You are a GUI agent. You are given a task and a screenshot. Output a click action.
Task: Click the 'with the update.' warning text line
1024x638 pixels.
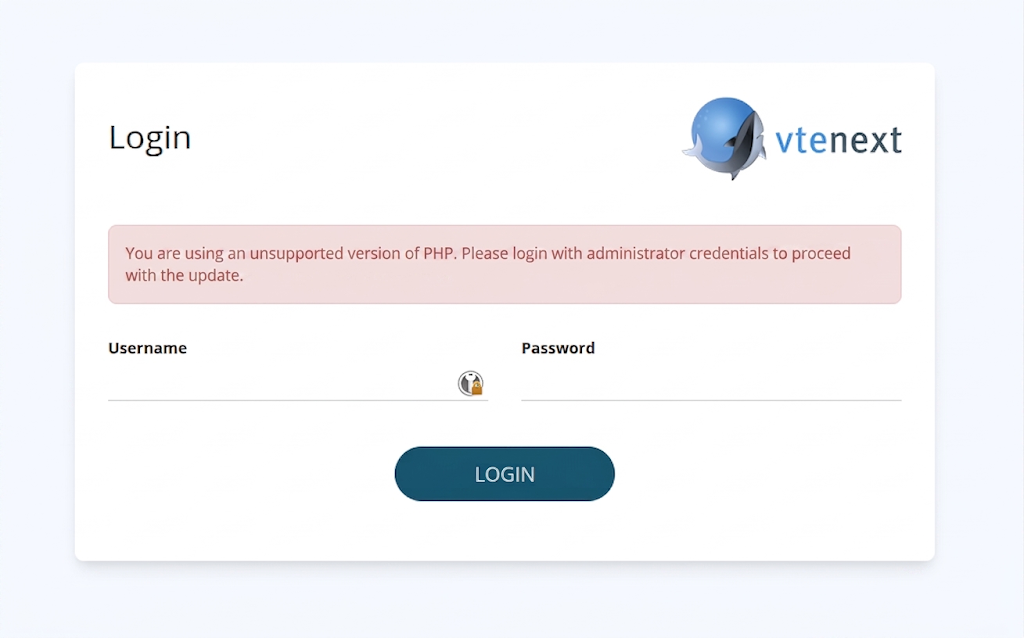[x=184, y=276]
